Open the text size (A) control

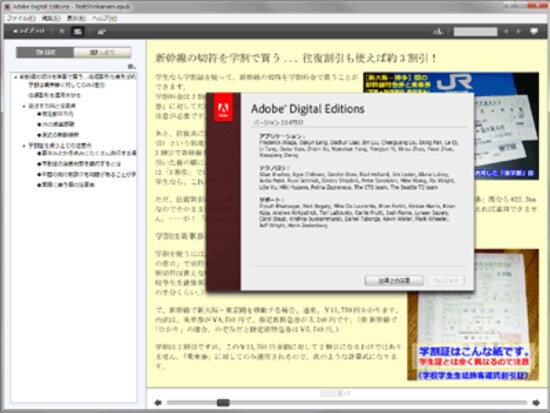pyautogui.click(x=437, y=32)
